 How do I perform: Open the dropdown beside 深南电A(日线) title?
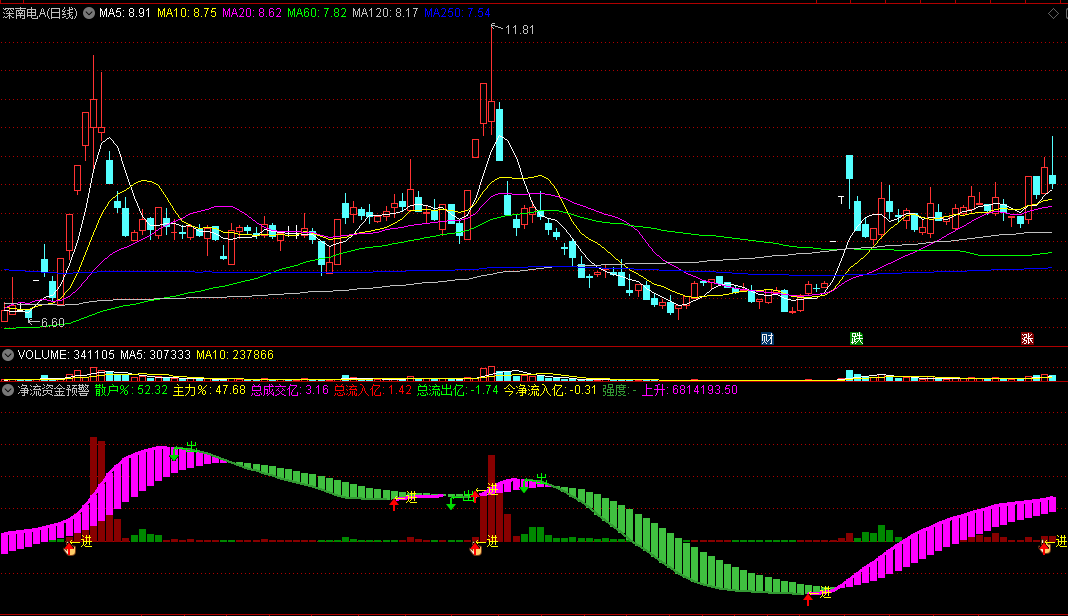[89, 13]
